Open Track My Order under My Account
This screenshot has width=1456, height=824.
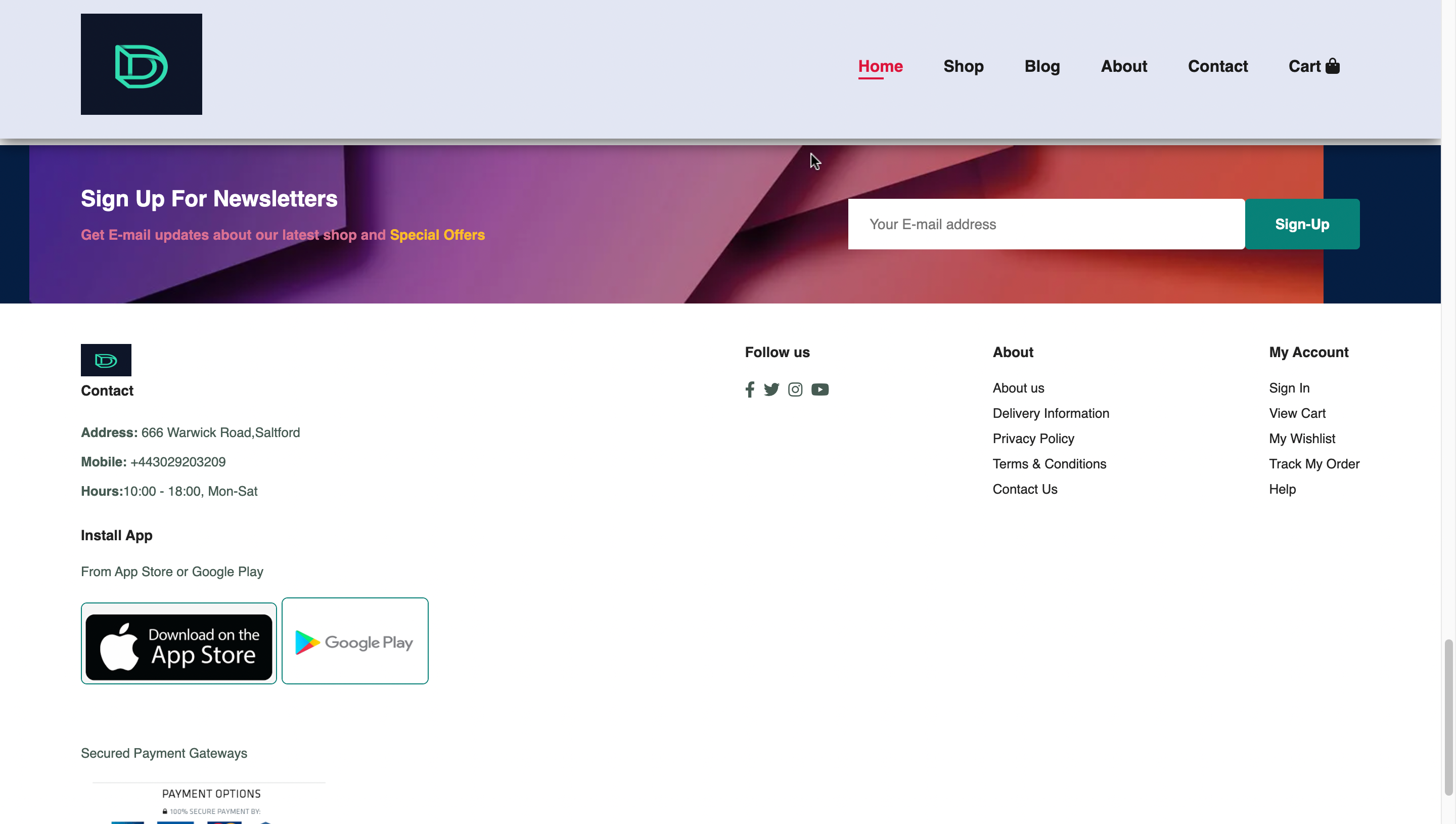click(x=1314, y=463)
